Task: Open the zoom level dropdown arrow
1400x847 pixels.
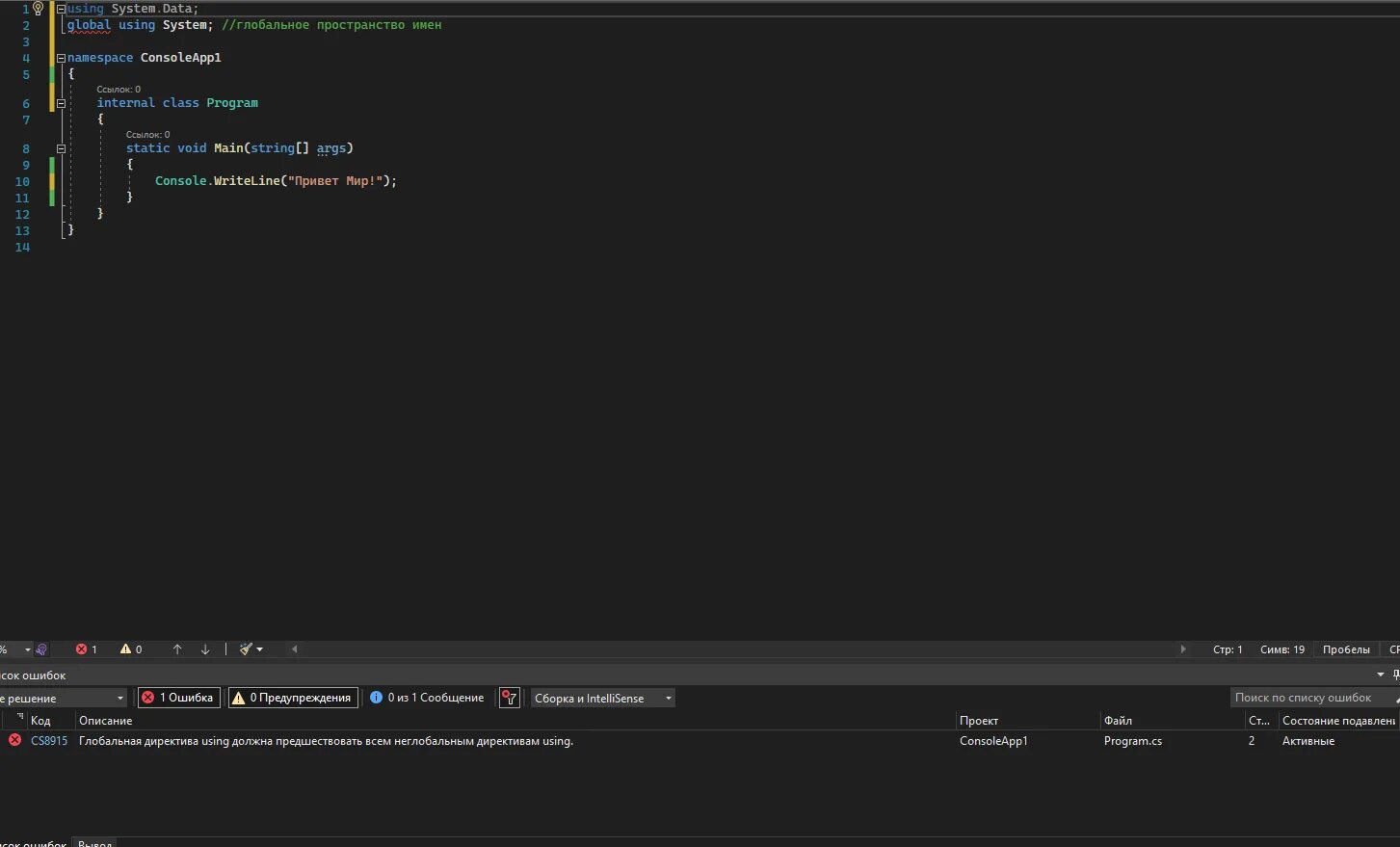Action: tap(27, 649)
